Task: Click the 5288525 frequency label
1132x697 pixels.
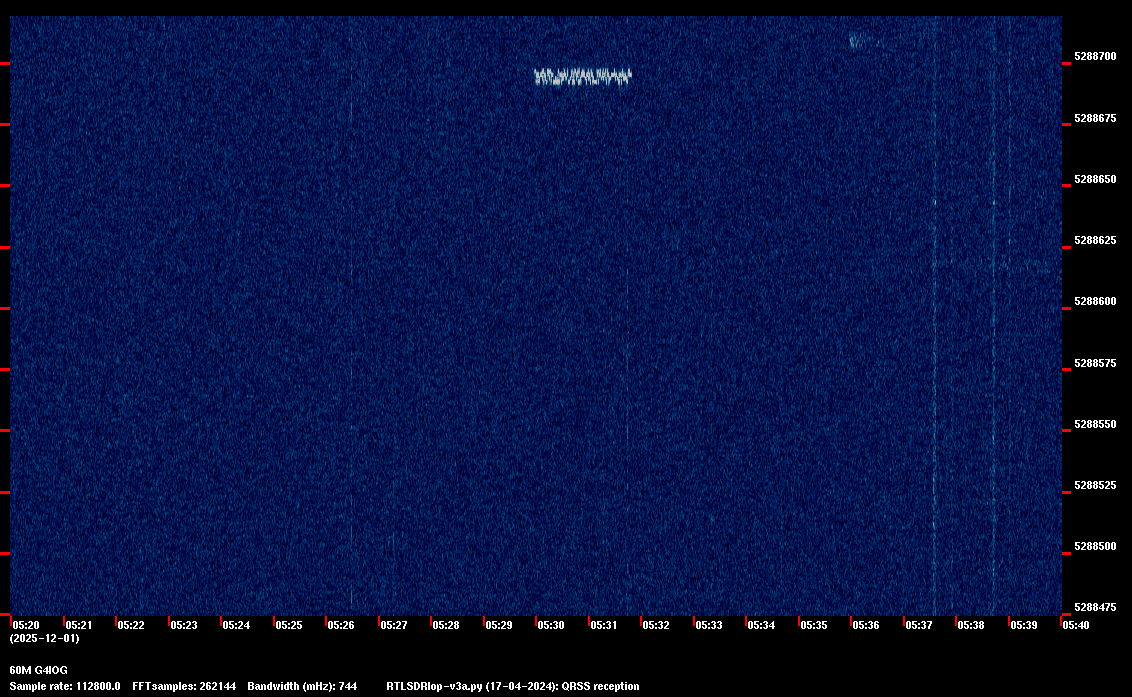Action: point(1095,485)
